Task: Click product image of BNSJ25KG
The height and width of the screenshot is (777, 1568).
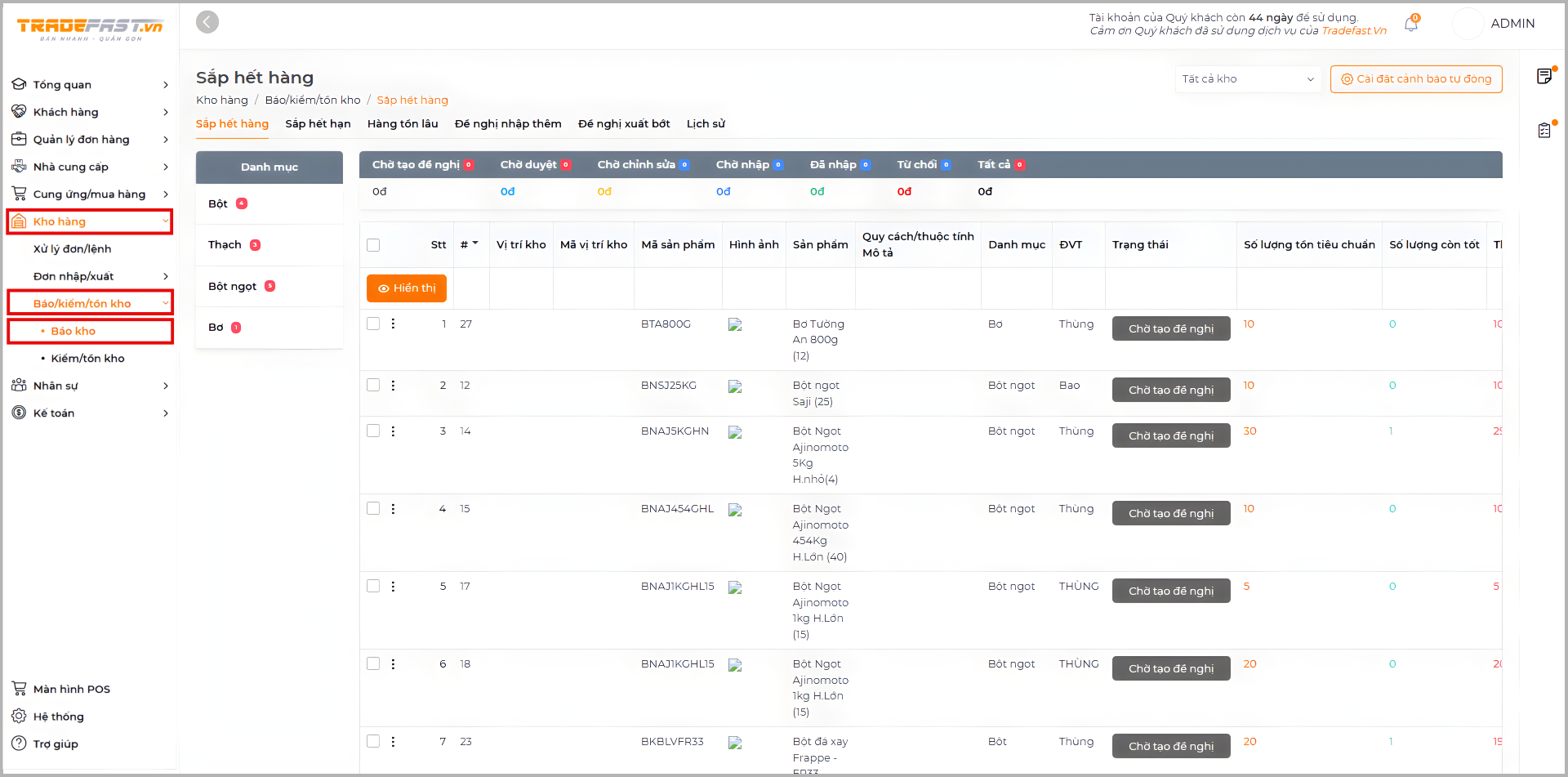Action: 735,386
